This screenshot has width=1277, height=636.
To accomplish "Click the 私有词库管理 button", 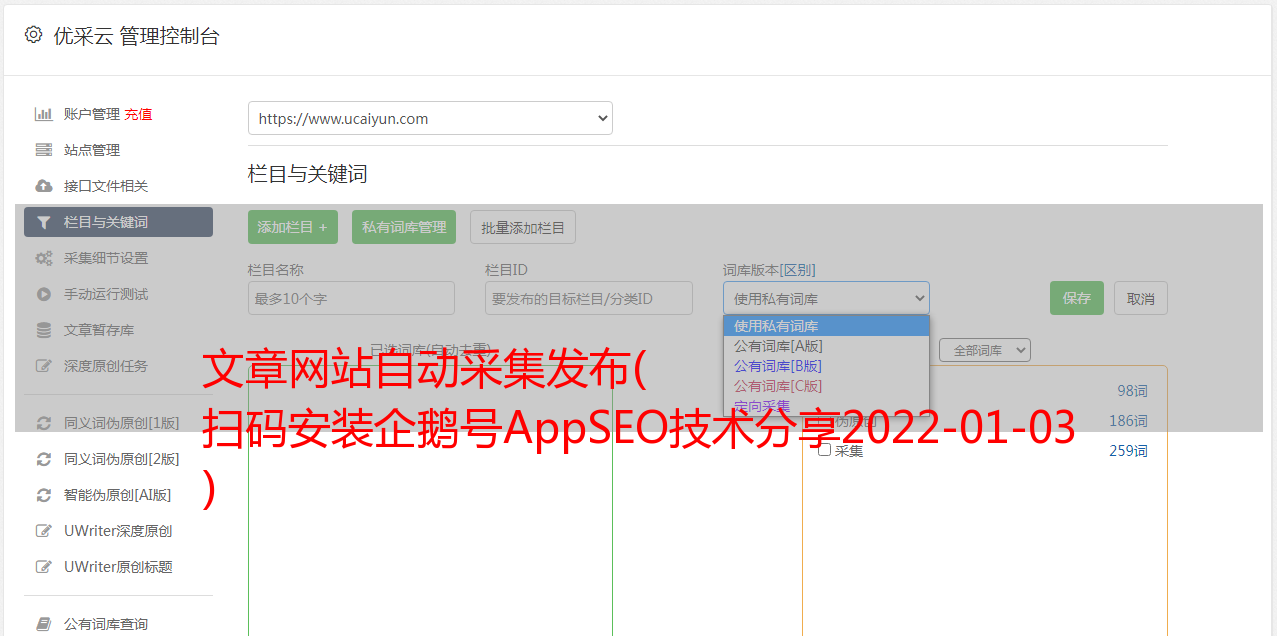I will click(404, 227).
